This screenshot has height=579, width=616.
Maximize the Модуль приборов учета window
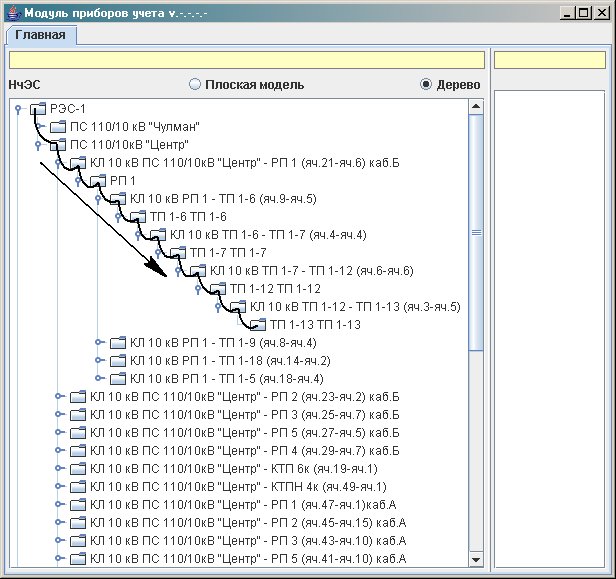click(x=584, y=13)
